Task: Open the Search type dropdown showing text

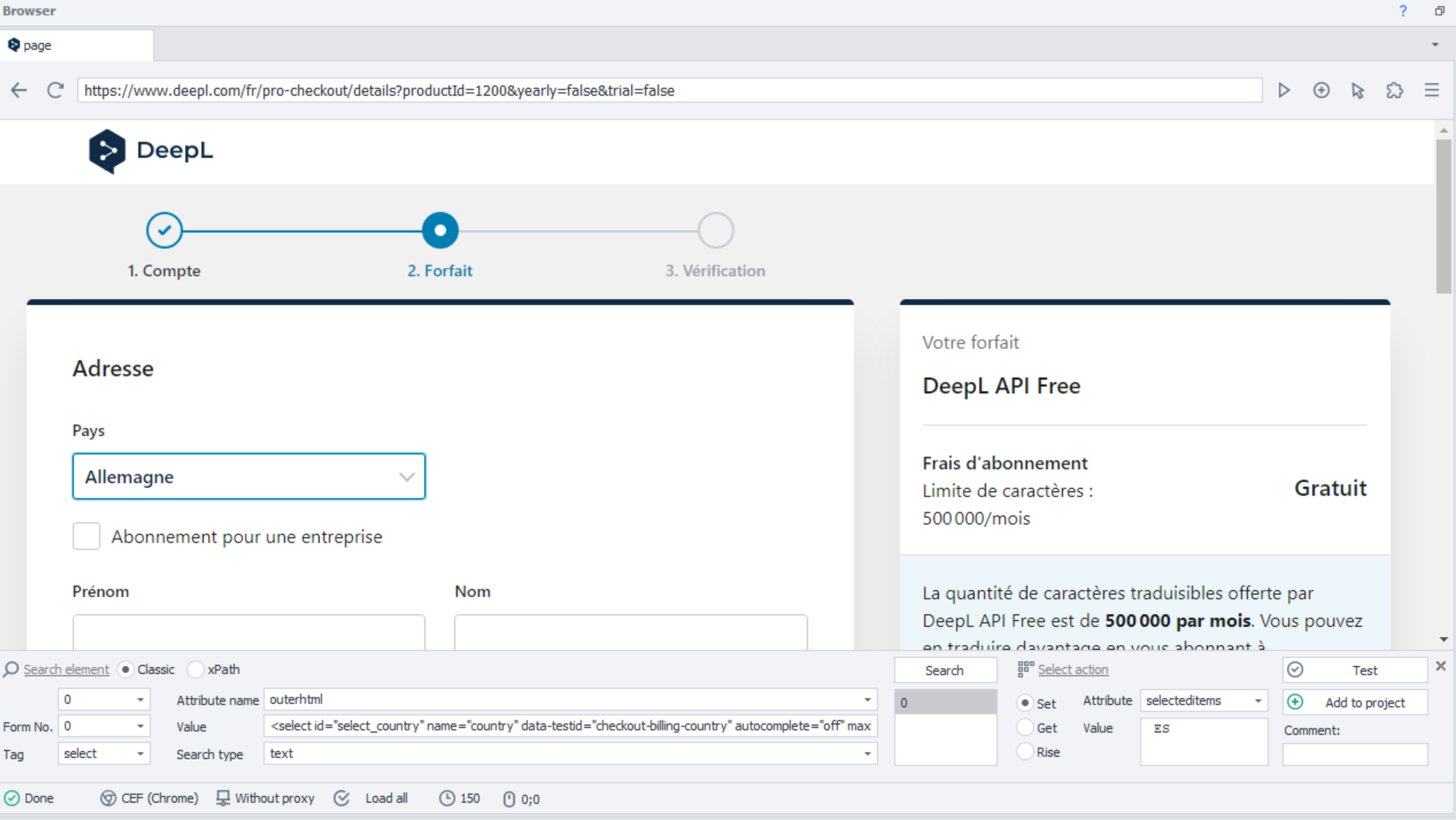Action: tap(571, 753)
